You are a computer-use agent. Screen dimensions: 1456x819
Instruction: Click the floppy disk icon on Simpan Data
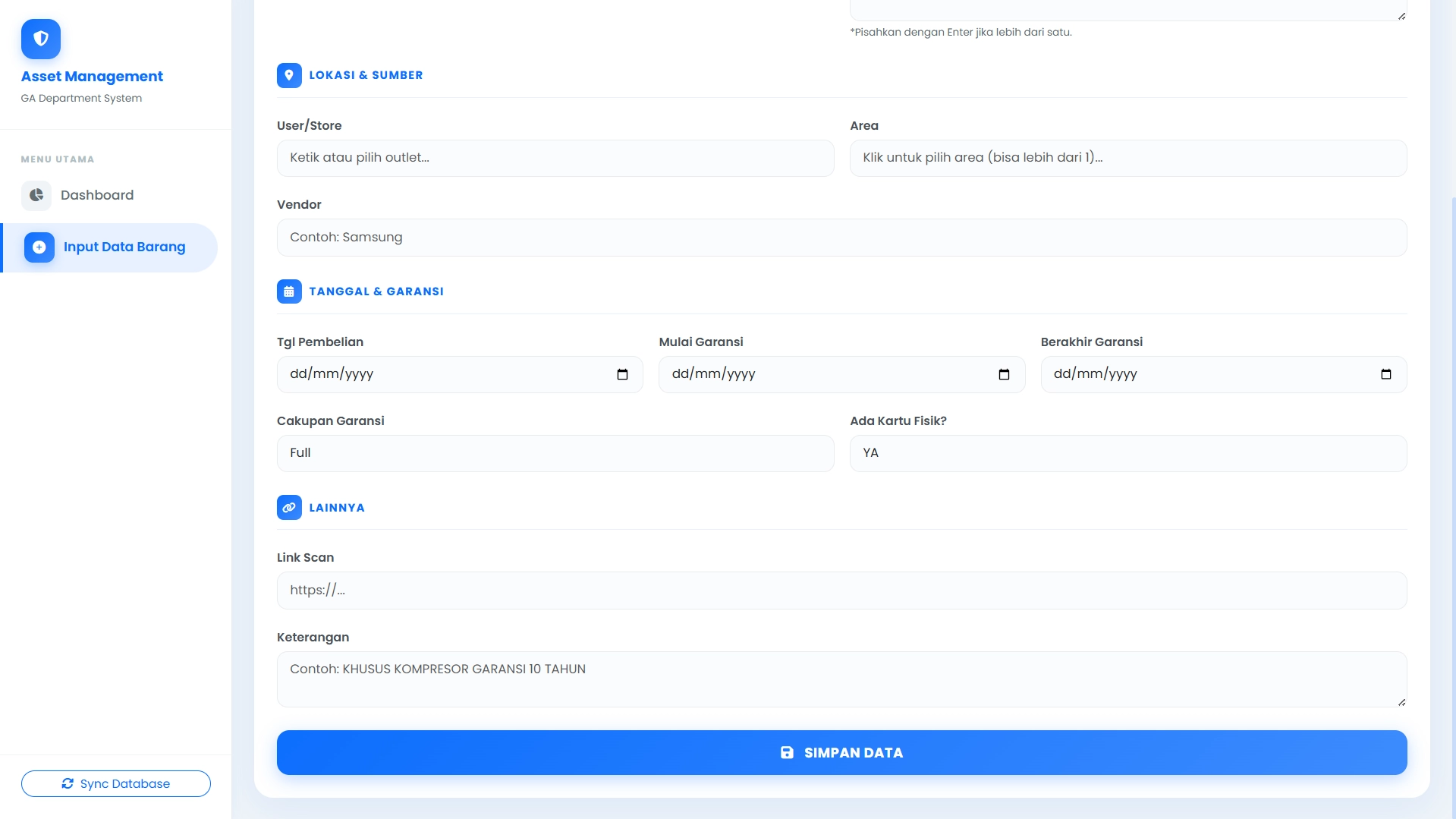(787, 752)
